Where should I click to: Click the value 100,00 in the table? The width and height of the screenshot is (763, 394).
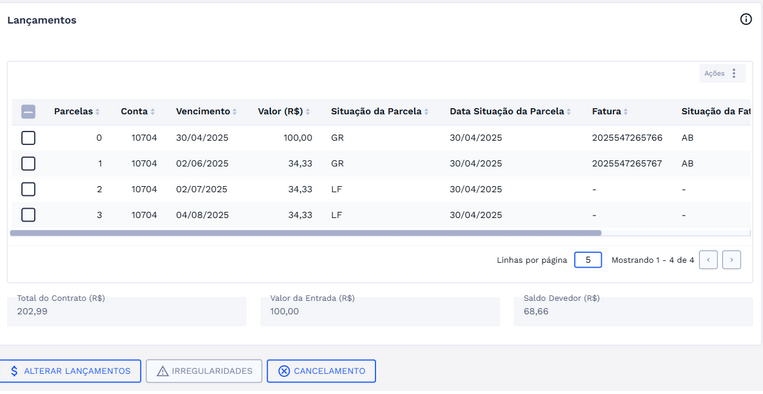(298, 138)
